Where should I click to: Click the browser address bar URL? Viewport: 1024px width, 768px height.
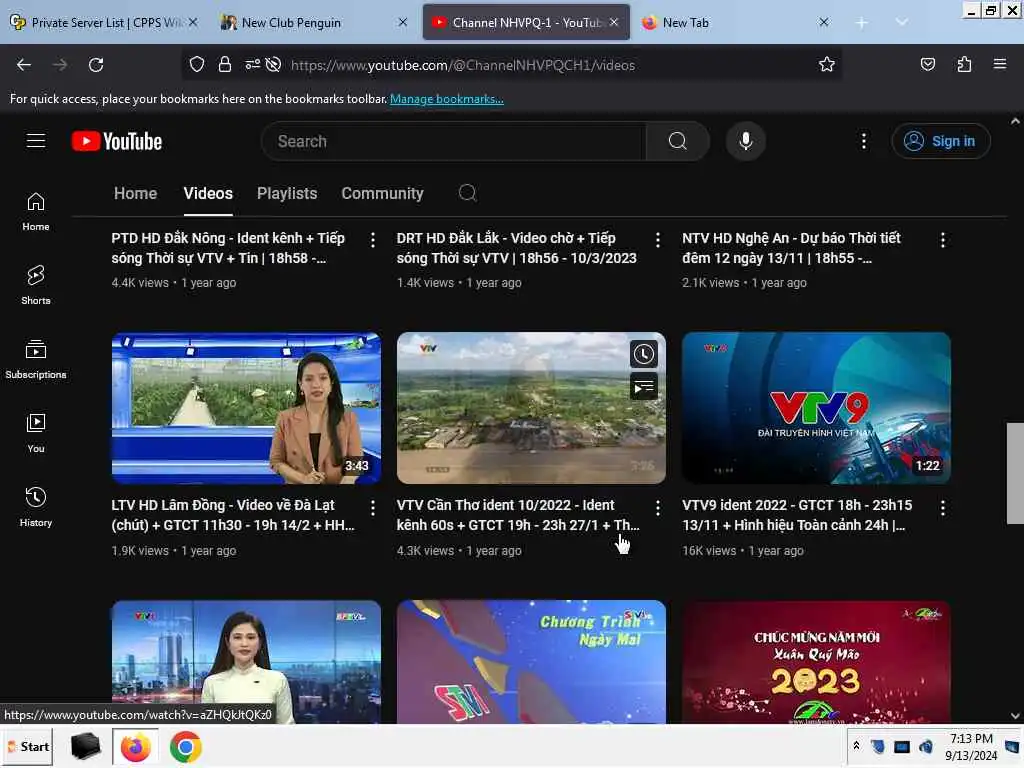(462, 65)
